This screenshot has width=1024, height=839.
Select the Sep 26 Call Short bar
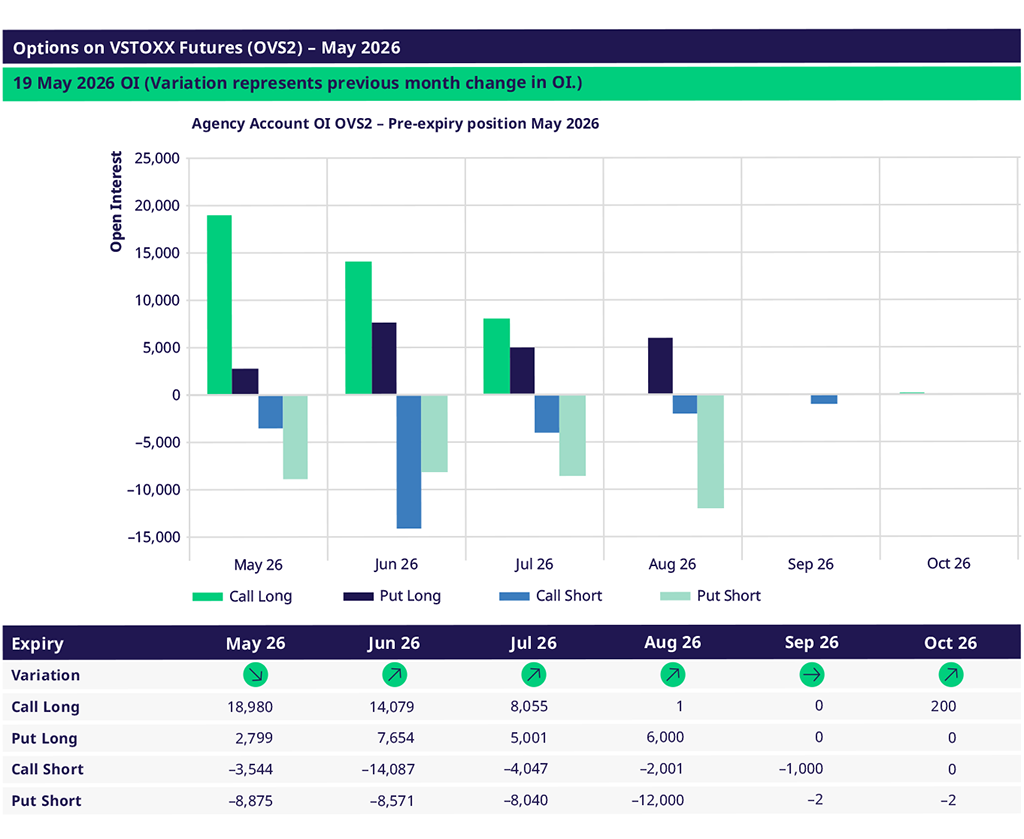(x=824, y=400)
